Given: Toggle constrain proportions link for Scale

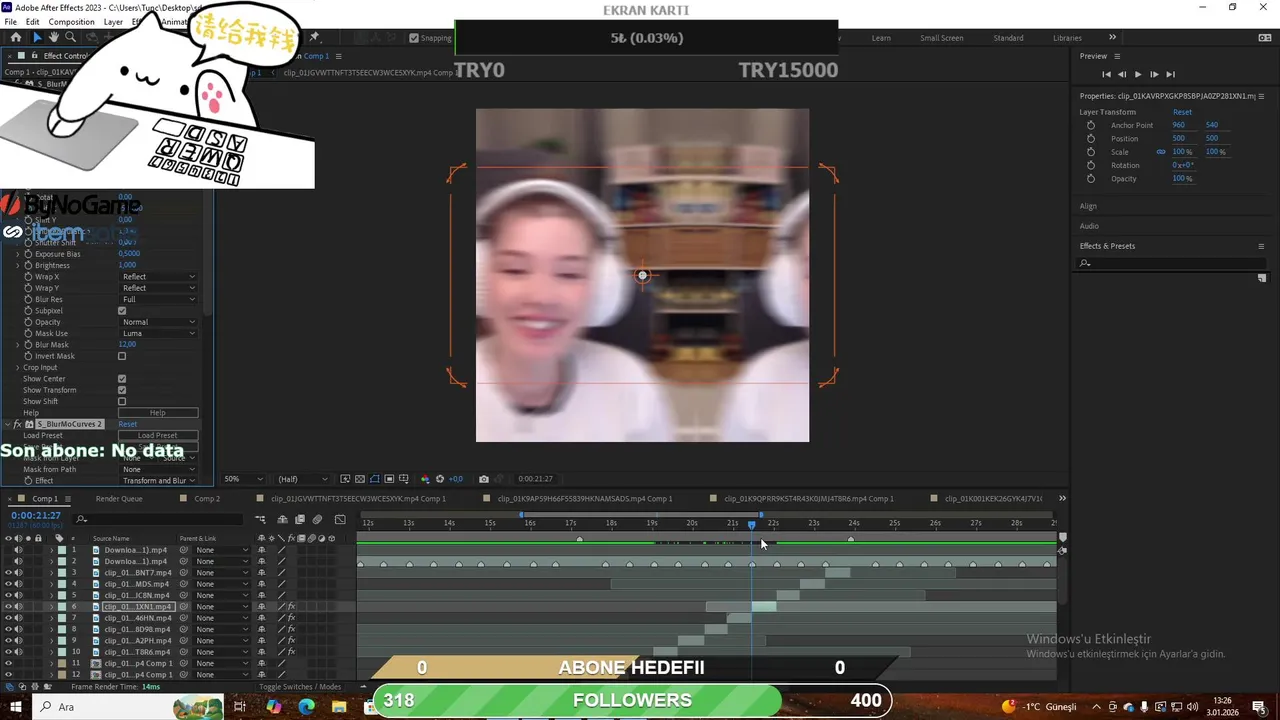Looking at the screenshot, I should (1161, 152).
